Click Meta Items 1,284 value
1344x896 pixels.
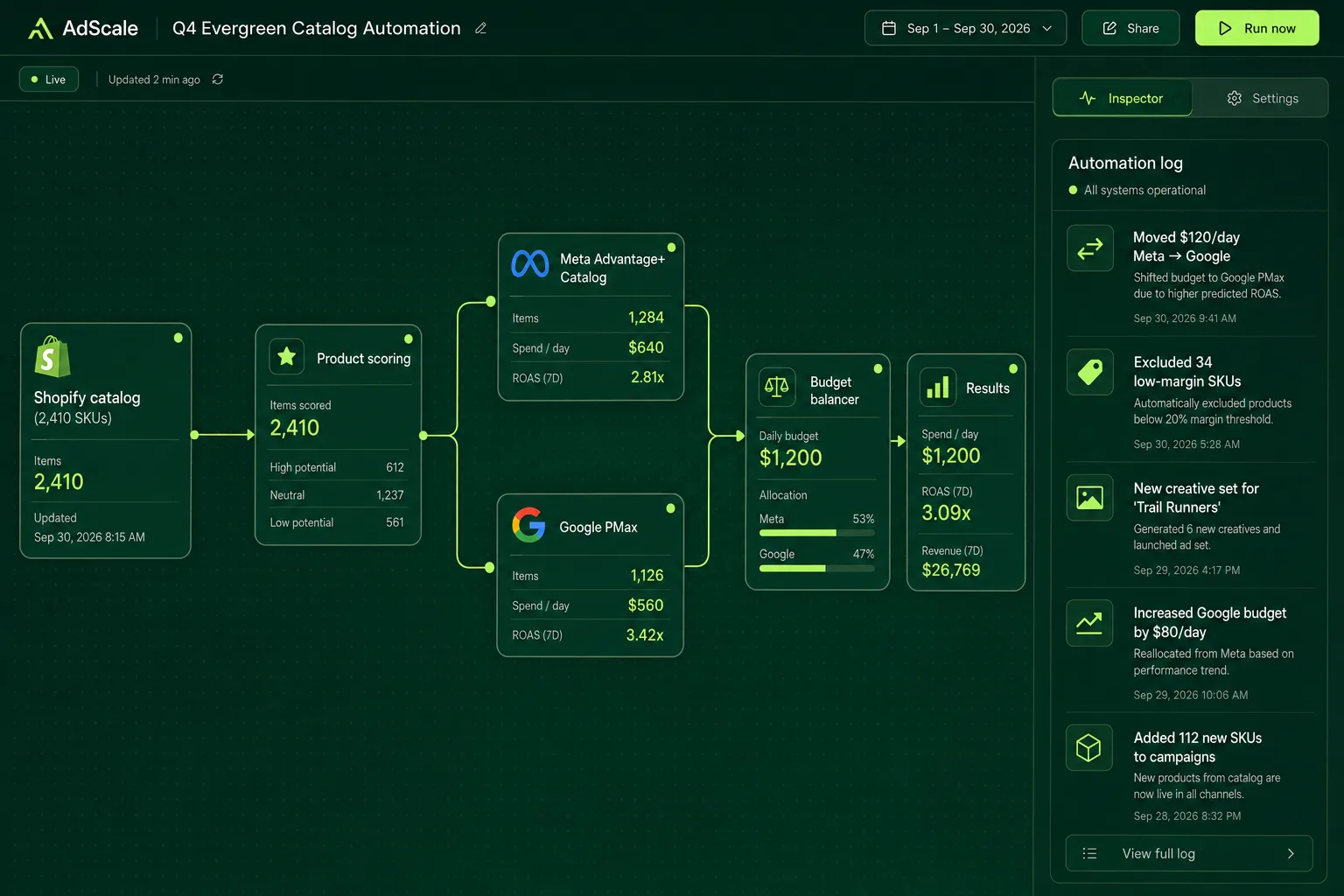click(x=646, y=318)
